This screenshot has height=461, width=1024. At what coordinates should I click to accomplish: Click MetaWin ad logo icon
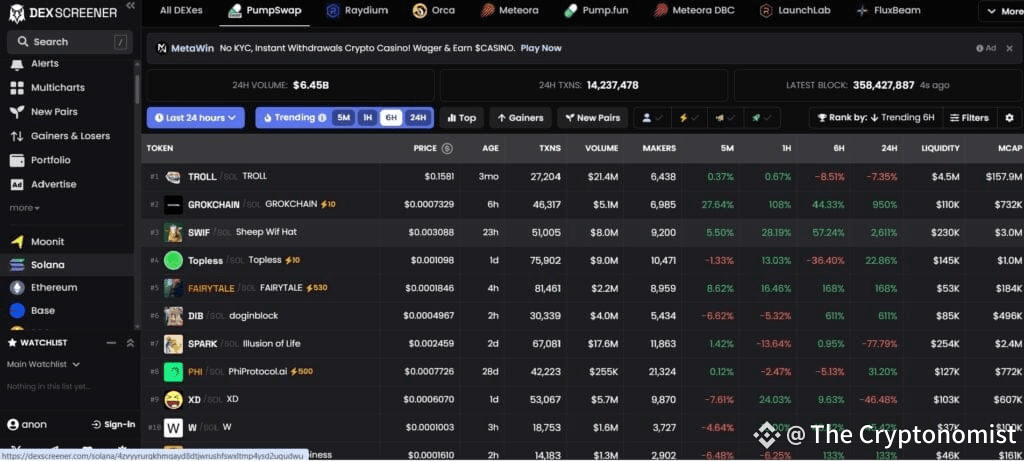(162, 48)
